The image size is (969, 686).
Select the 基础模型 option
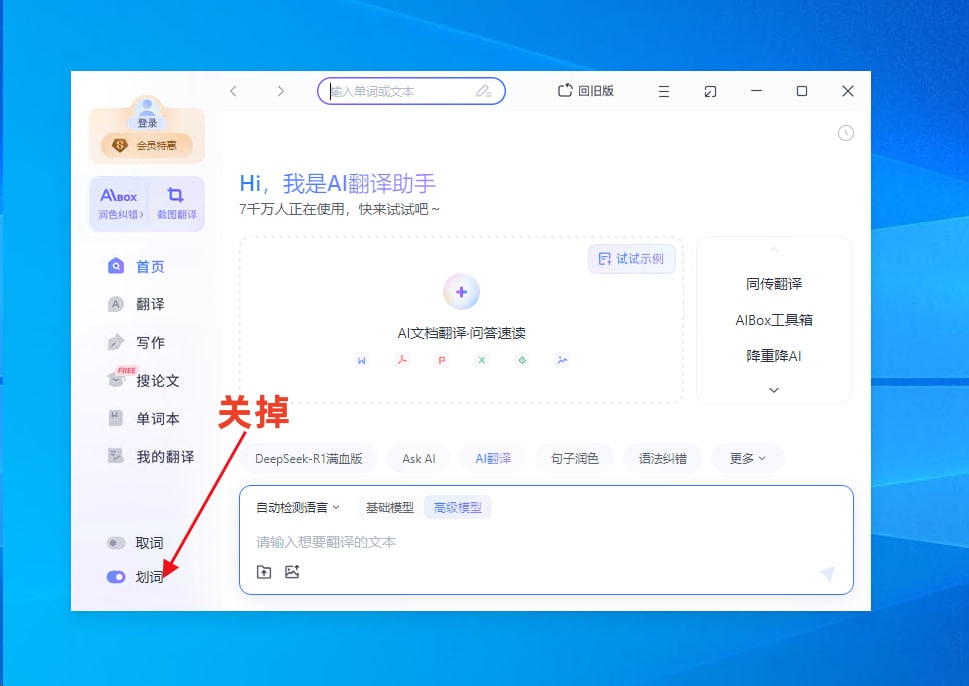389,508
